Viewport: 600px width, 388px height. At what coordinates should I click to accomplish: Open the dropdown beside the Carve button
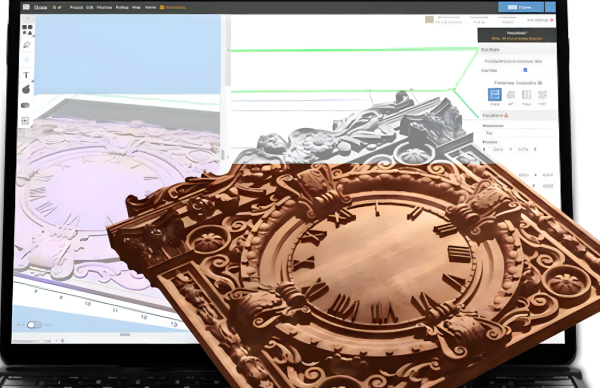click(550, 7)
